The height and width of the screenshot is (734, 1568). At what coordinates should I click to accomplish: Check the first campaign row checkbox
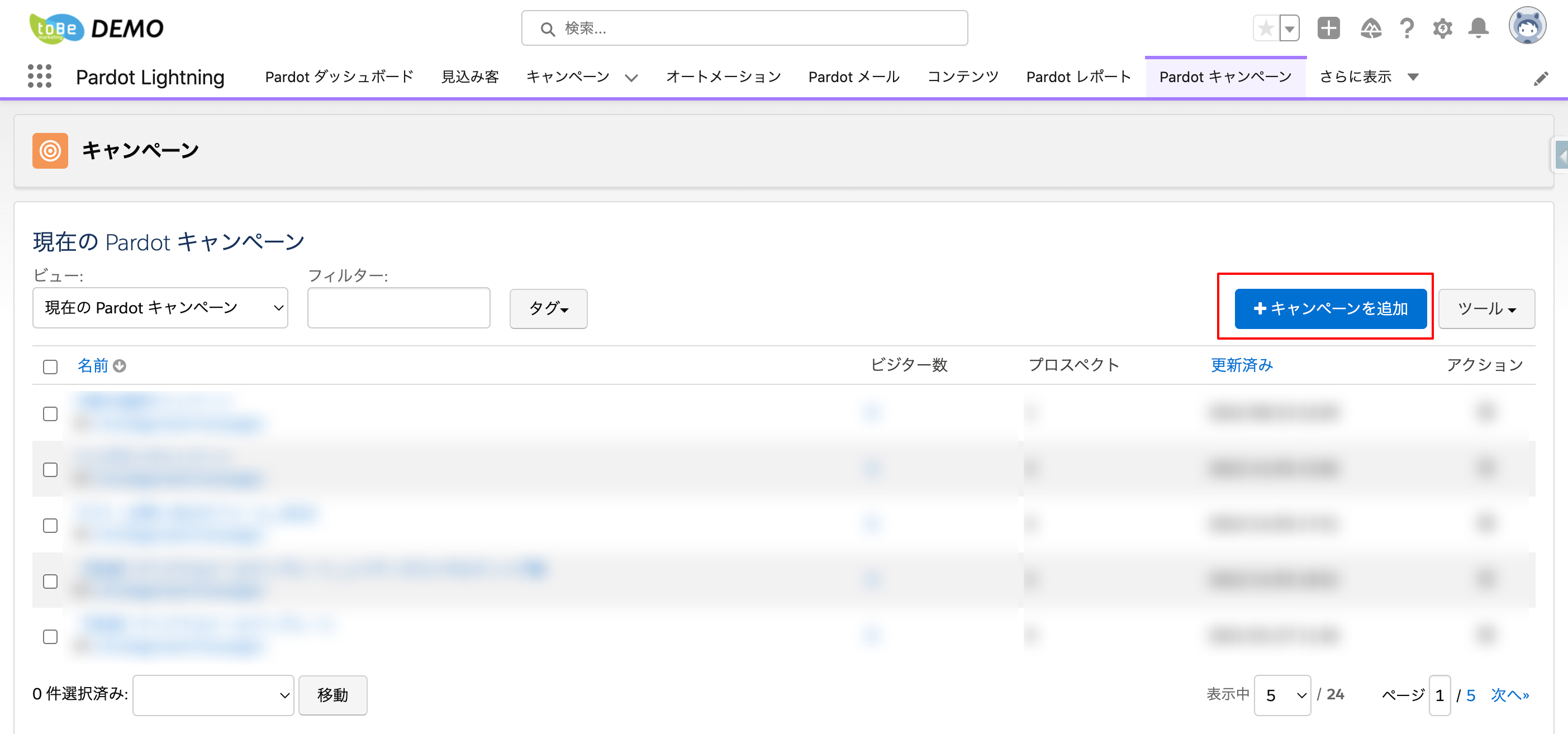(50, 414)
